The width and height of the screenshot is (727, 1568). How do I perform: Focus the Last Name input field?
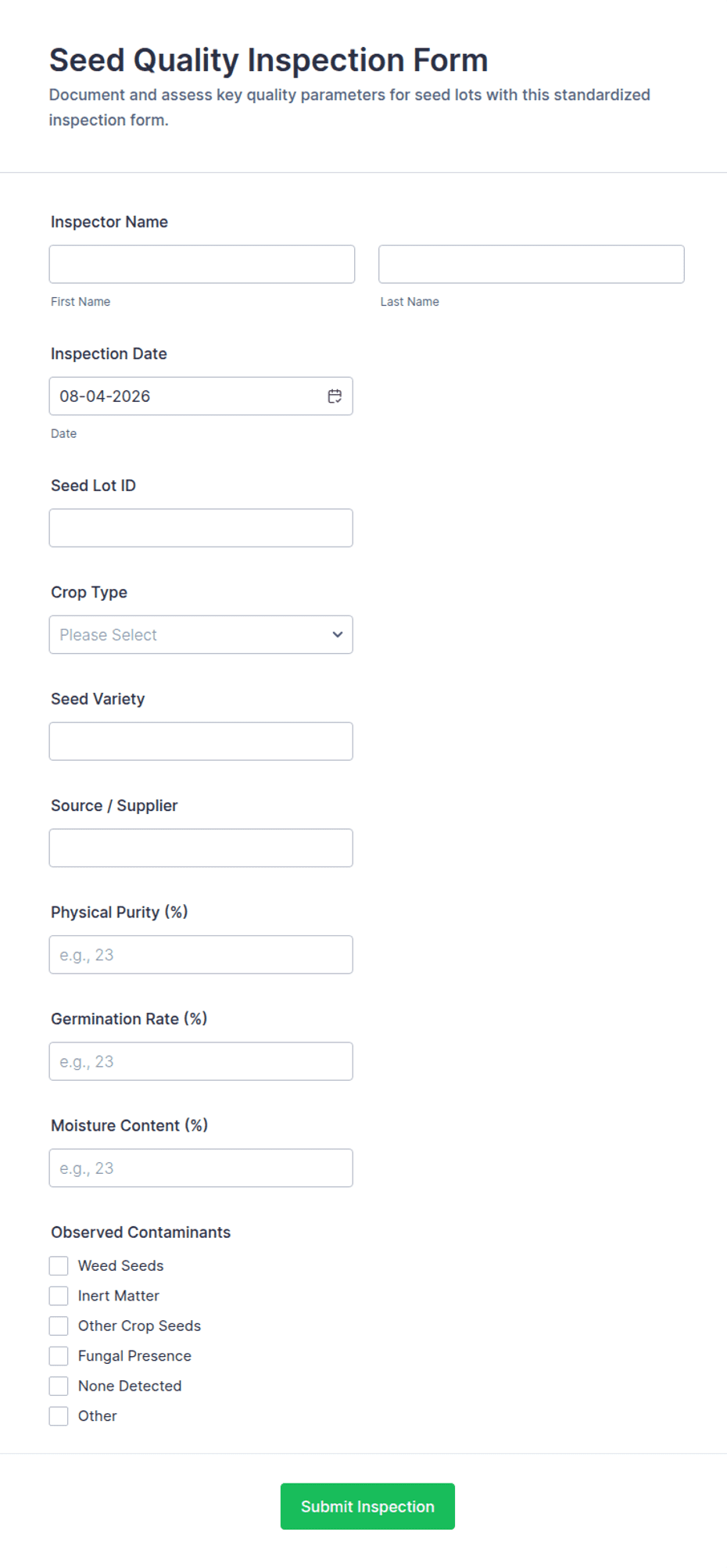tap(532, 264)
